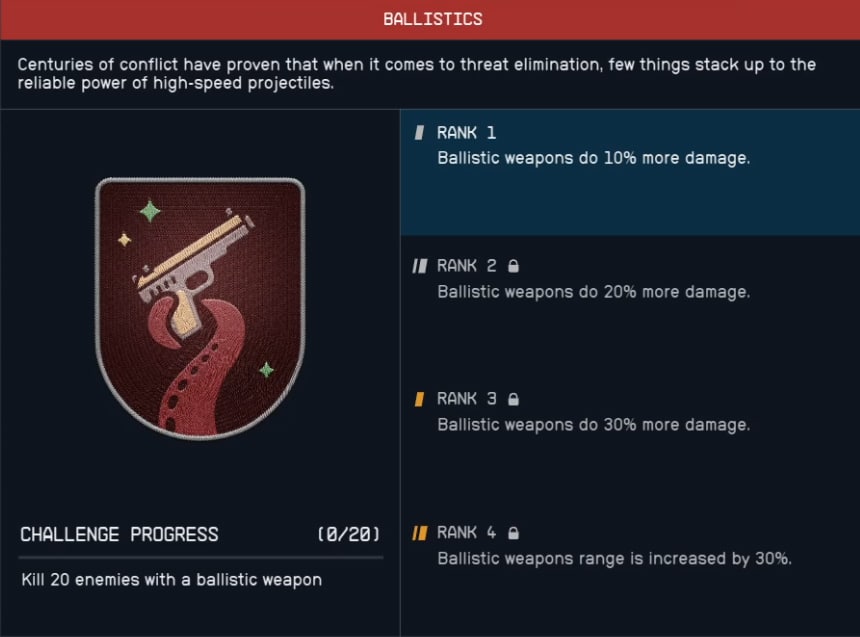Click the orange pip indicator for Rank 3

point(421,398)
